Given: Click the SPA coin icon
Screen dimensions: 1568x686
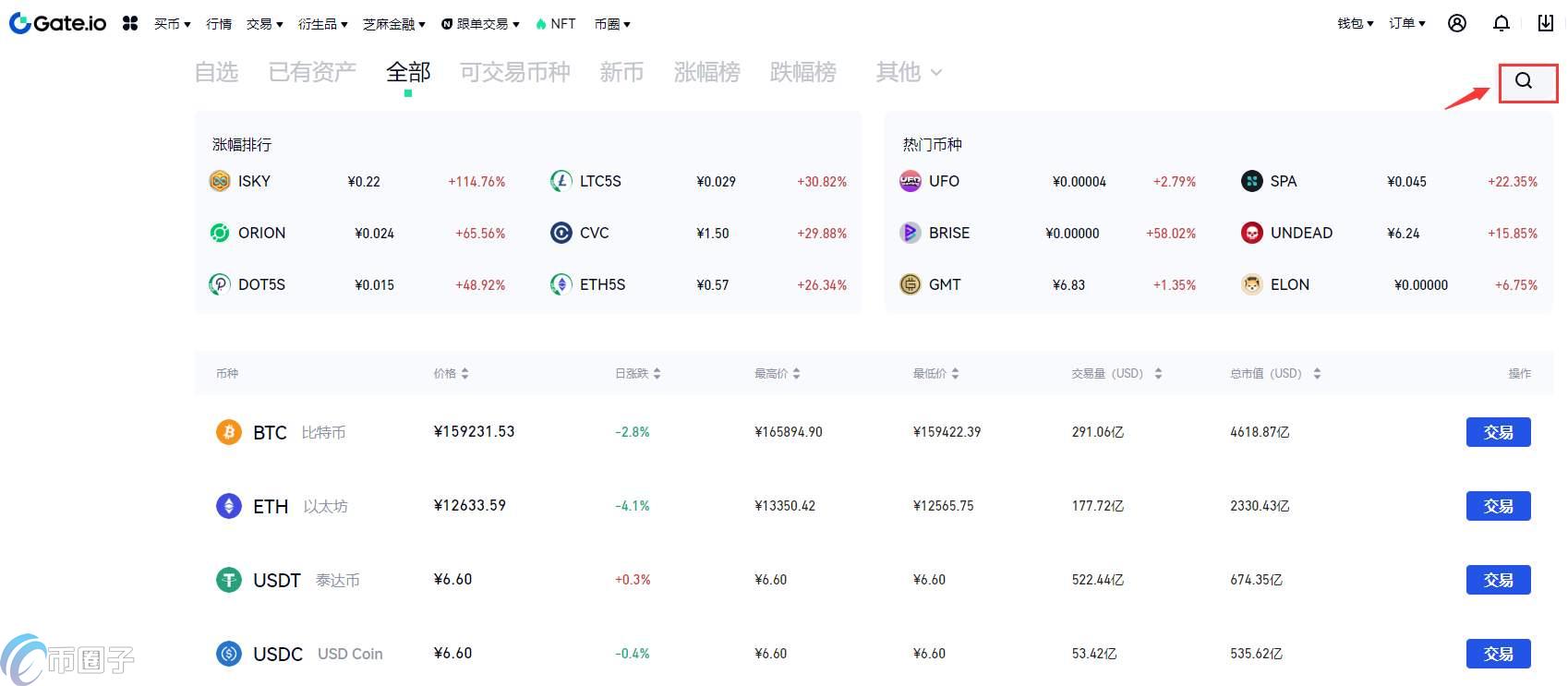Looking at the screenshot, I should click(x=1252, y=181).
